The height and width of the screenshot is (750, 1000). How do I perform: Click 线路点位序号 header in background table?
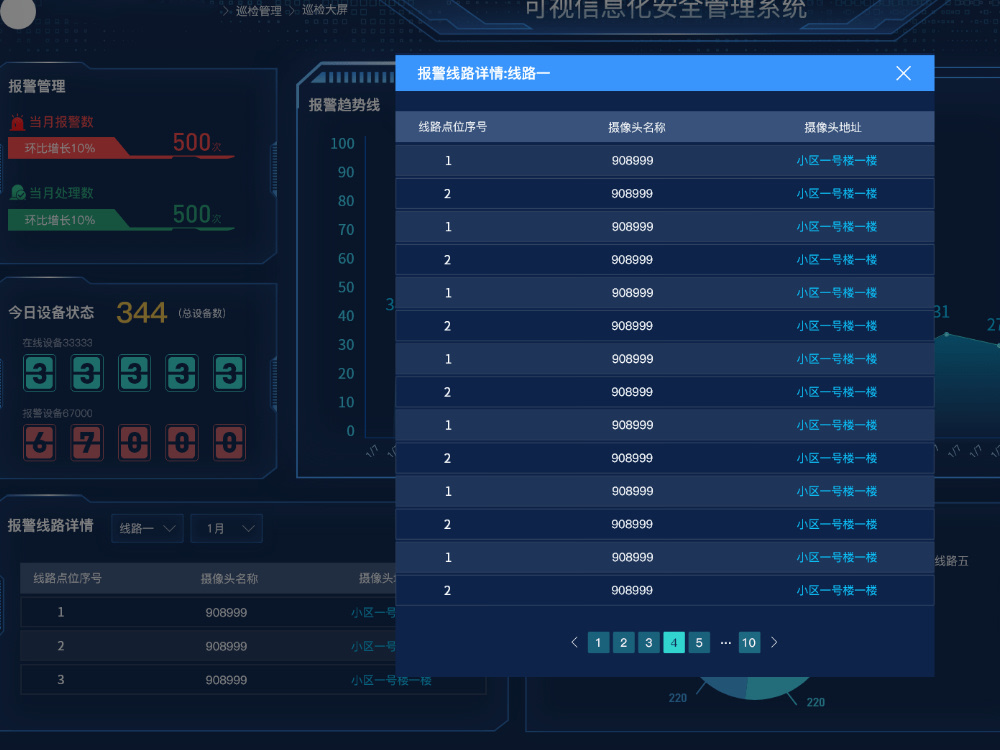[x=68, y=578]
